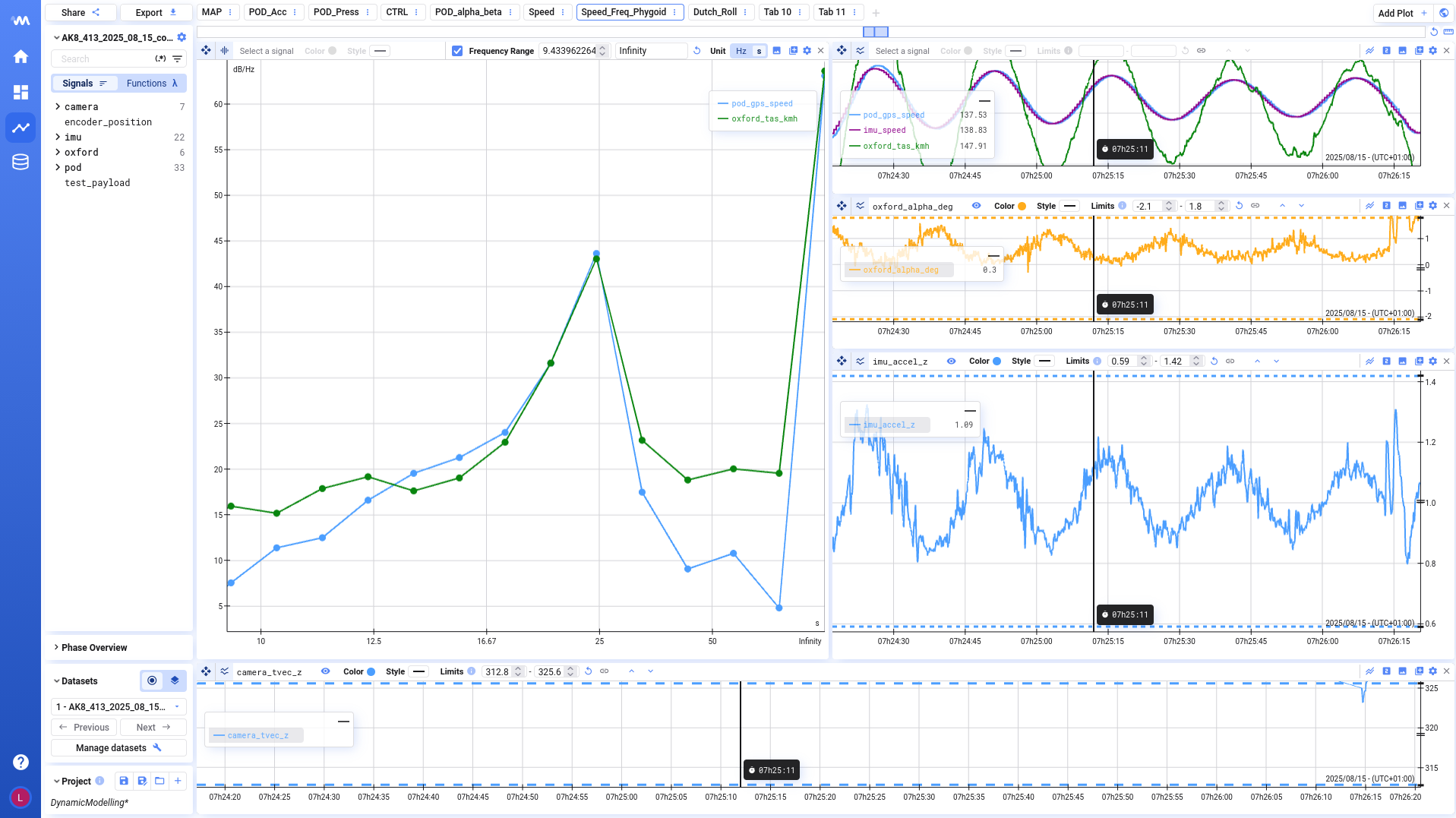Move the camera_tvec_z plot with drag handle
This screenshot has width=1456, height=818.
(206, 671)
